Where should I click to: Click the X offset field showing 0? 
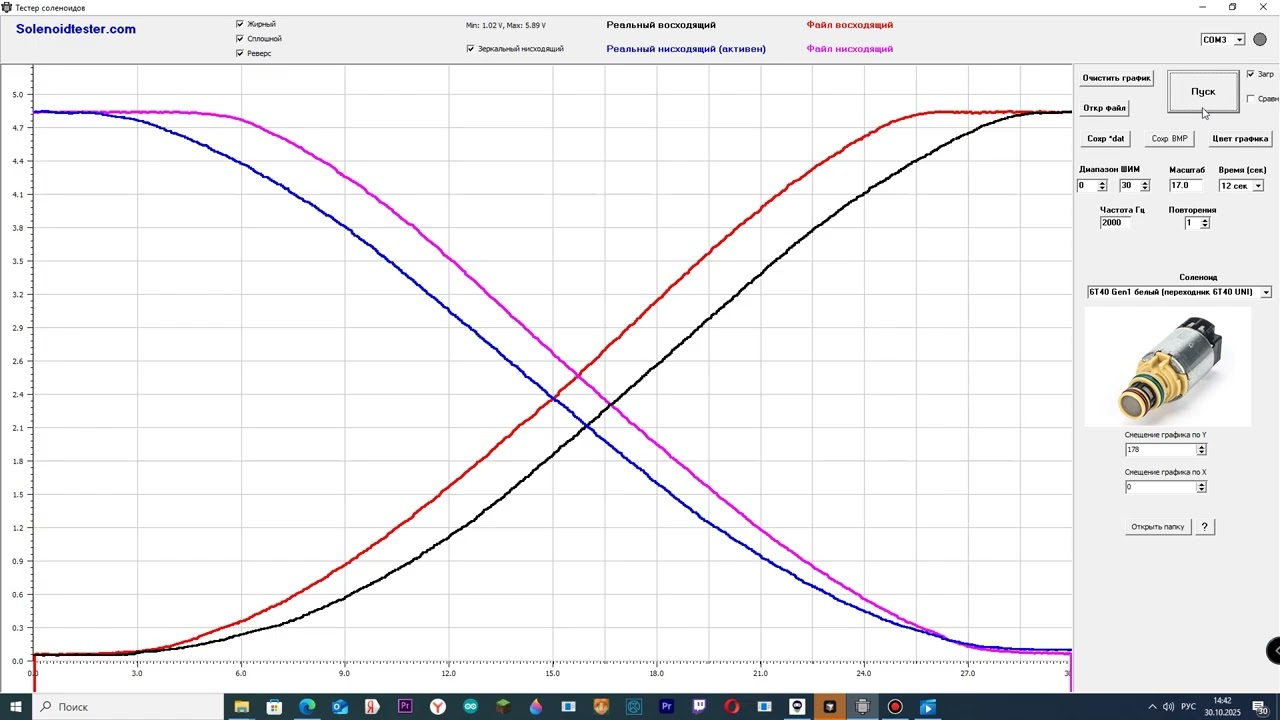click(1160, 487)
